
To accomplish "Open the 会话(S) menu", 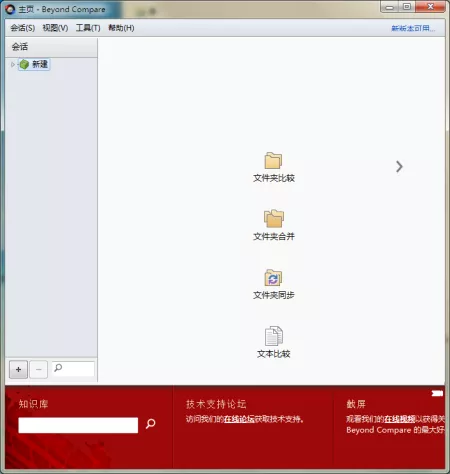I will pyautogui.click(x=22, y=28).
